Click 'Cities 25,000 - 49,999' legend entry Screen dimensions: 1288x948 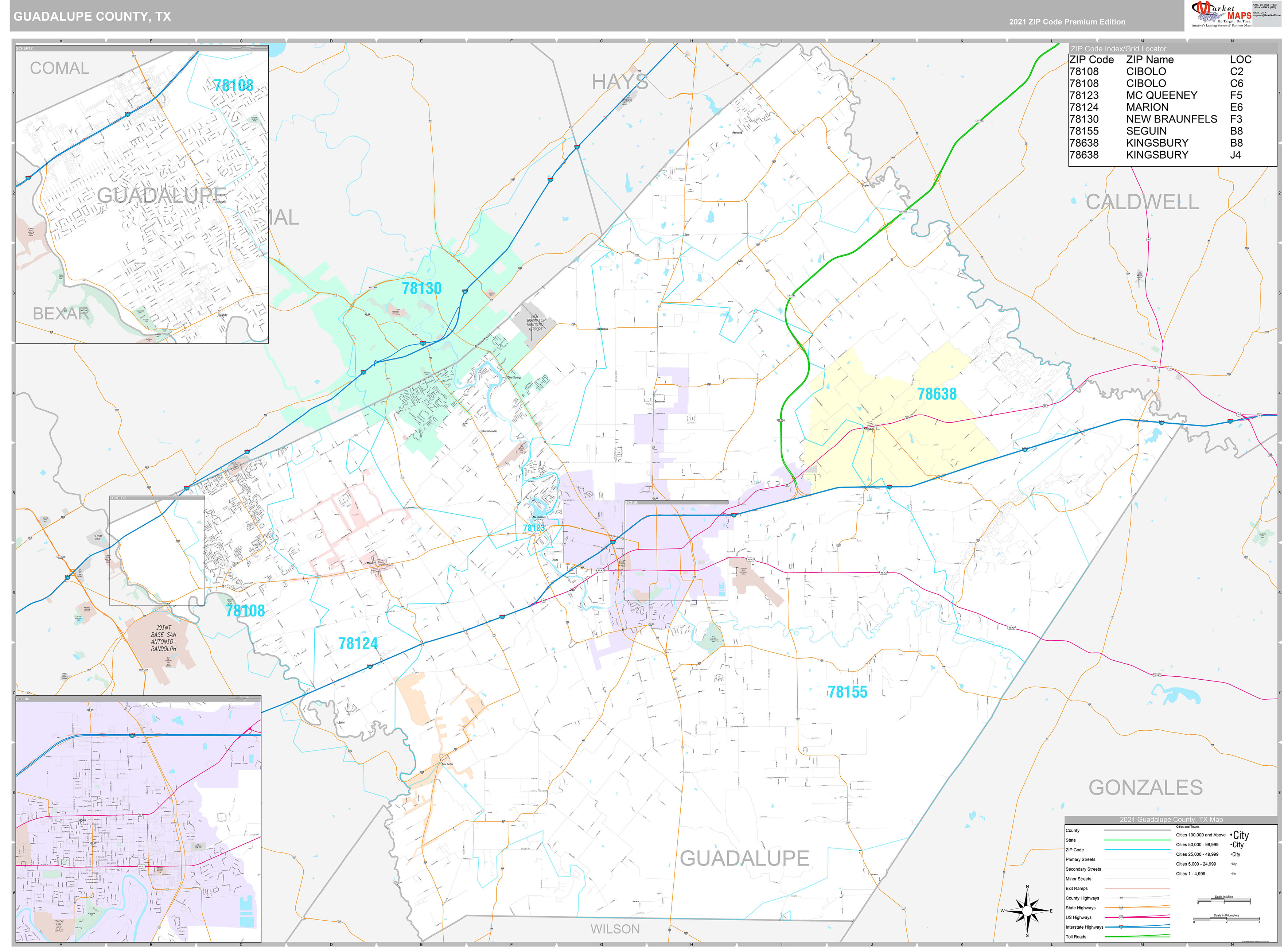click(x=1208, y=854)
